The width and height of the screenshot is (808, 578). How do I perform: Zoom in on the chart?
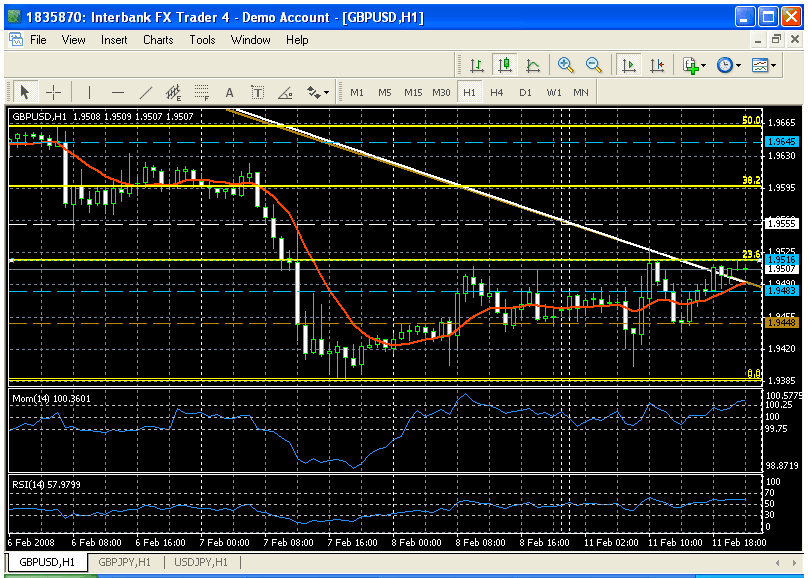566,65
